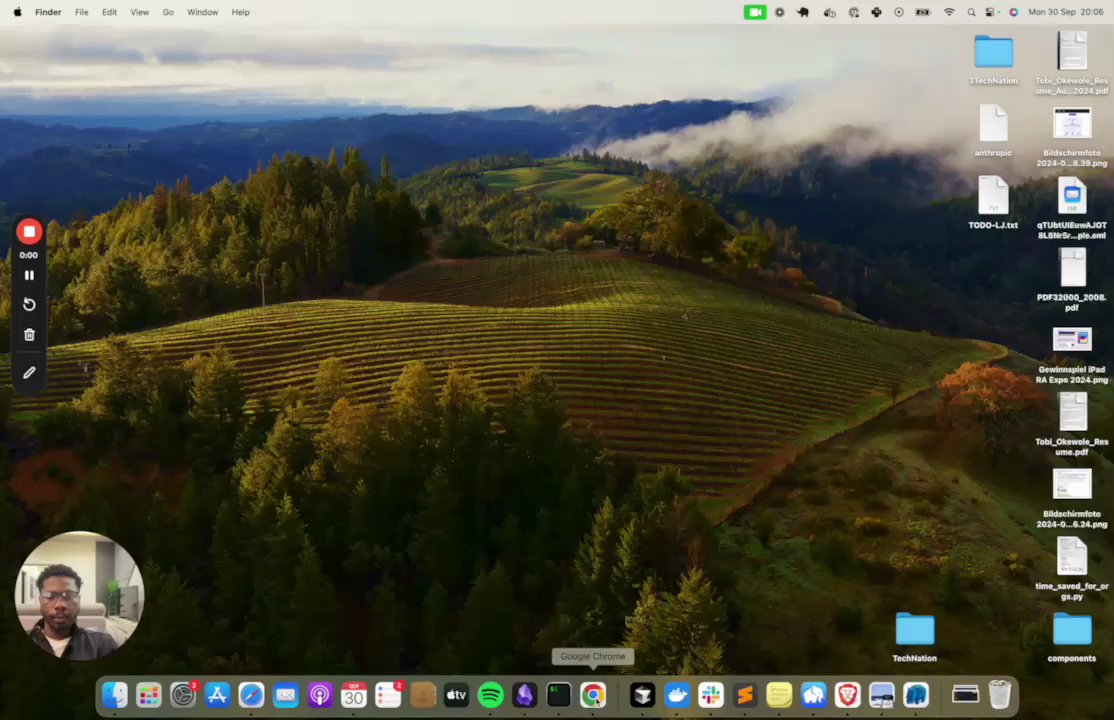Open the Finder menu in menu bar

tap(48, 12)
